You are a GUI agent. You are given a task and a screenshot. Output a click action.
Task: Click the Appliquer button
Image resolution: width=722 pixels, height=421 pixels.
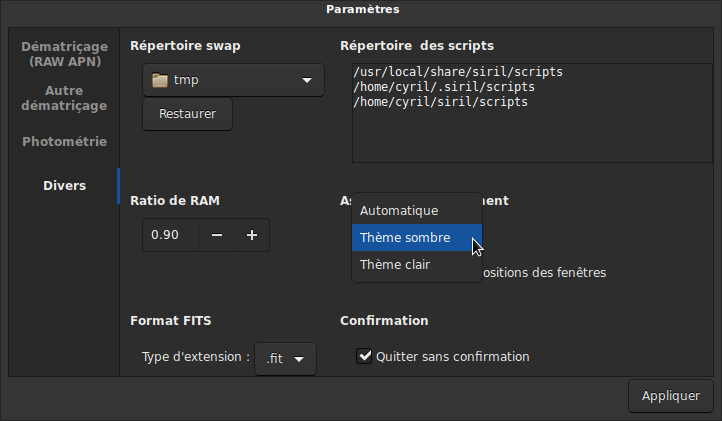(x=670, y=396)
